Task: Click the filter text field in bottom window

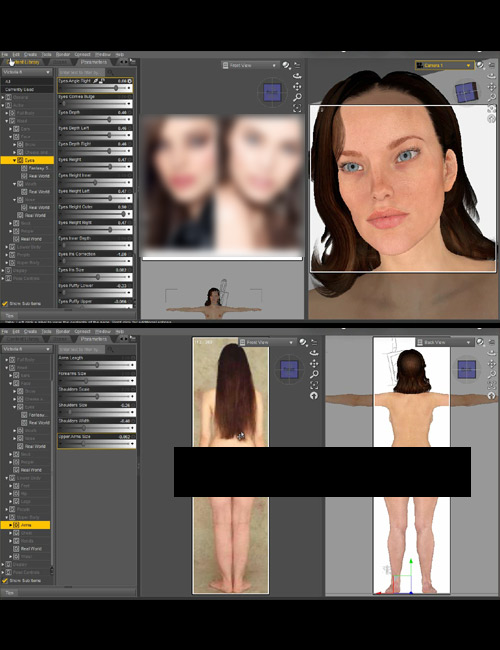Action: (x=82, y=349)
